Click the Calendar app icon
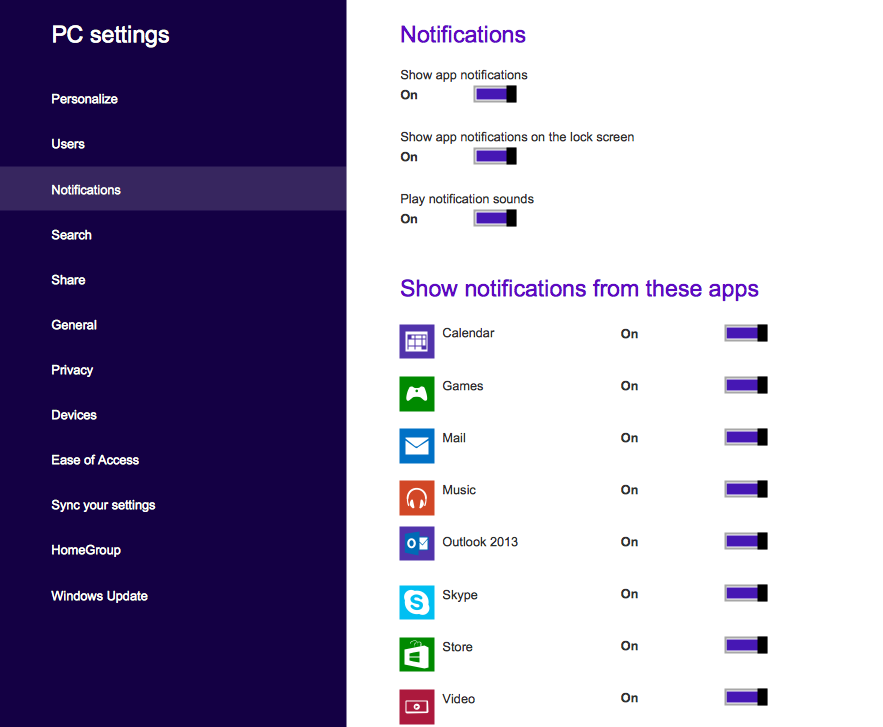Screen dimensions: 883x727 coord(417,341)
